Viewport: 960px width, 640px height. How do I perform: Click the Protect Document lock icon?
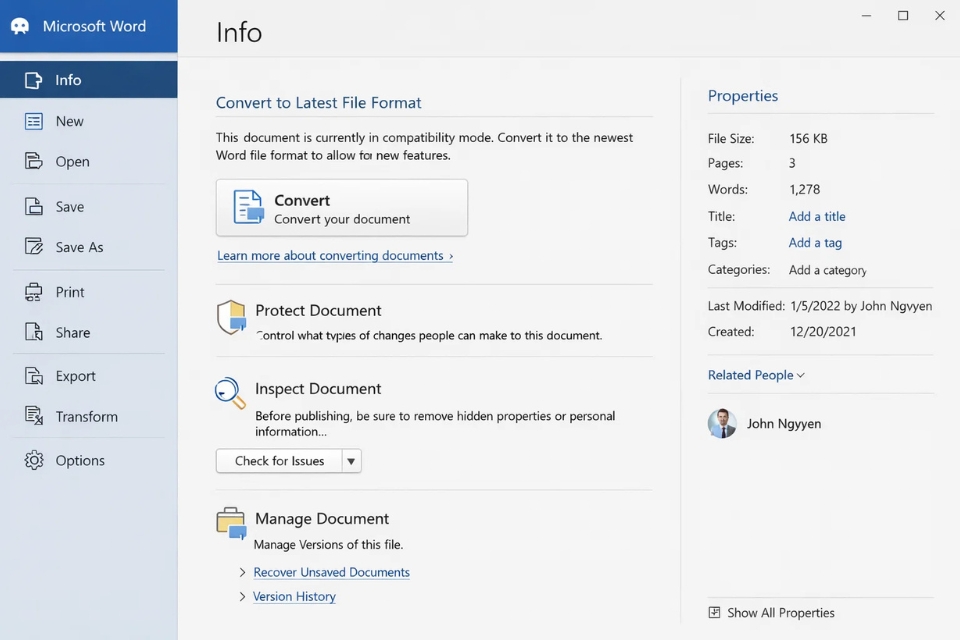230,315
